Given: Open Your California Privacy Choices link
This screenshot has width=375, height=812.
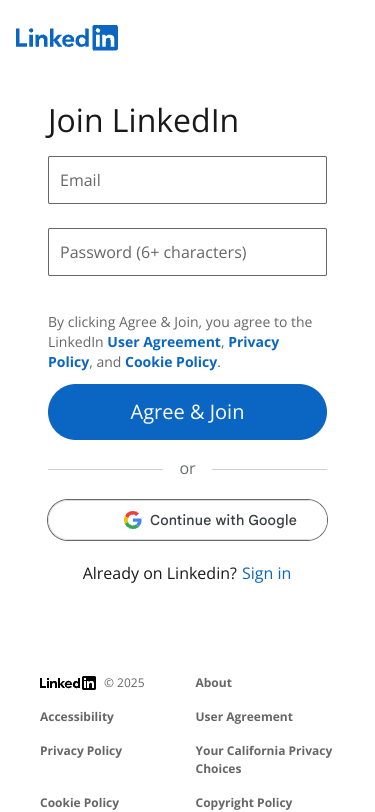Looking at the screenshot, I should click(264, 760).
